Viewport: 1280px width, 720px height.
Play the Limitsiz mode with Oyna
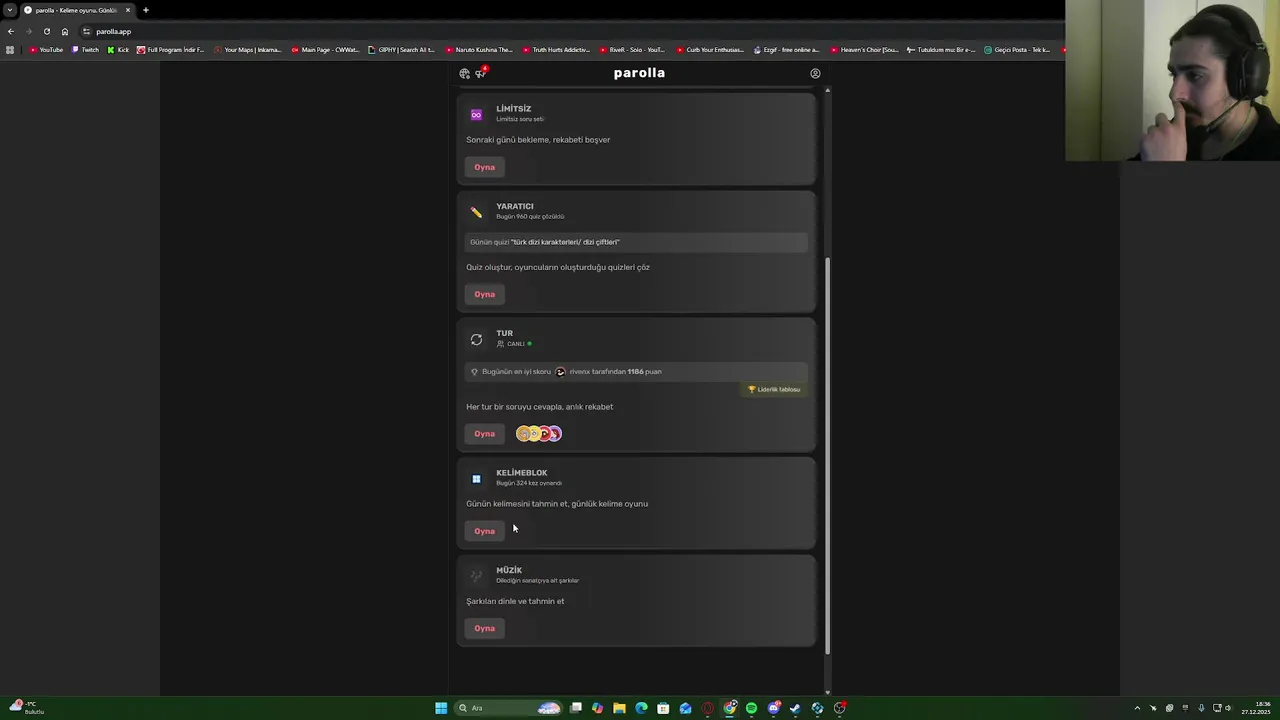[485, 167]
